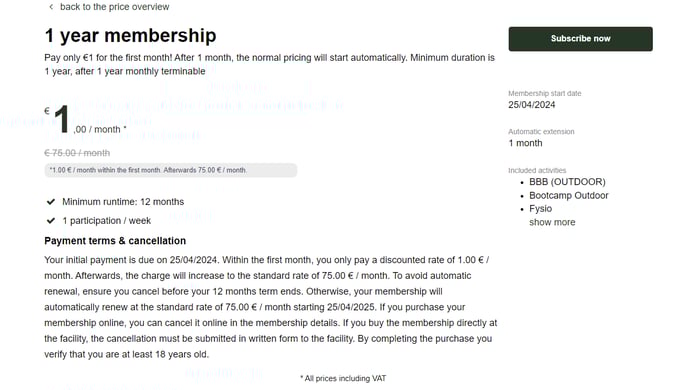Image resolution: width=688 pixels, height=390 pixels.
Task: Select the Membership start date 25/04/2024
Action: [531, 105]
